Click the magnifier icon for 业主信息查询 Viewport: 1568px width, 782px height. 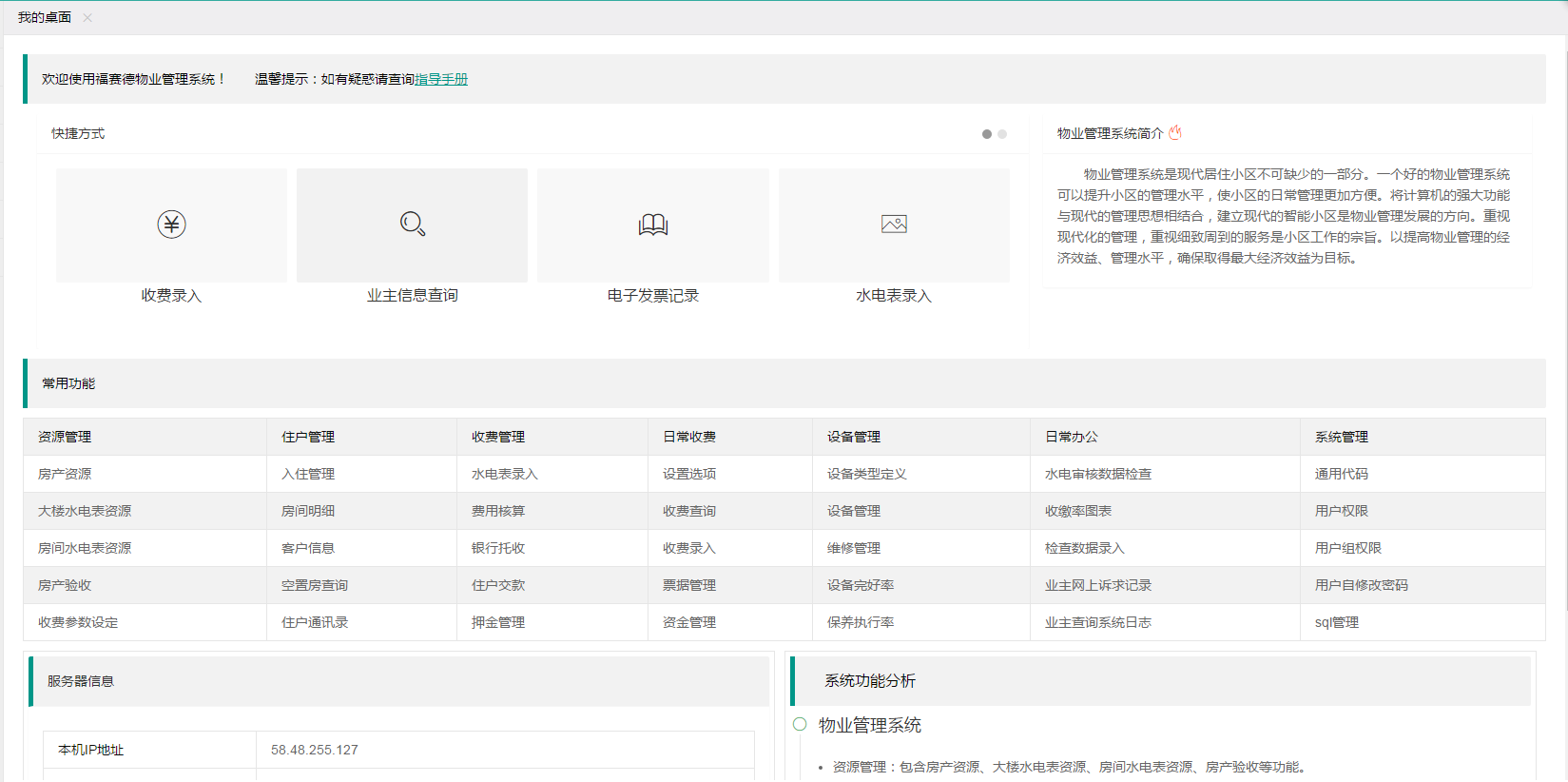(x=413, y=225)
